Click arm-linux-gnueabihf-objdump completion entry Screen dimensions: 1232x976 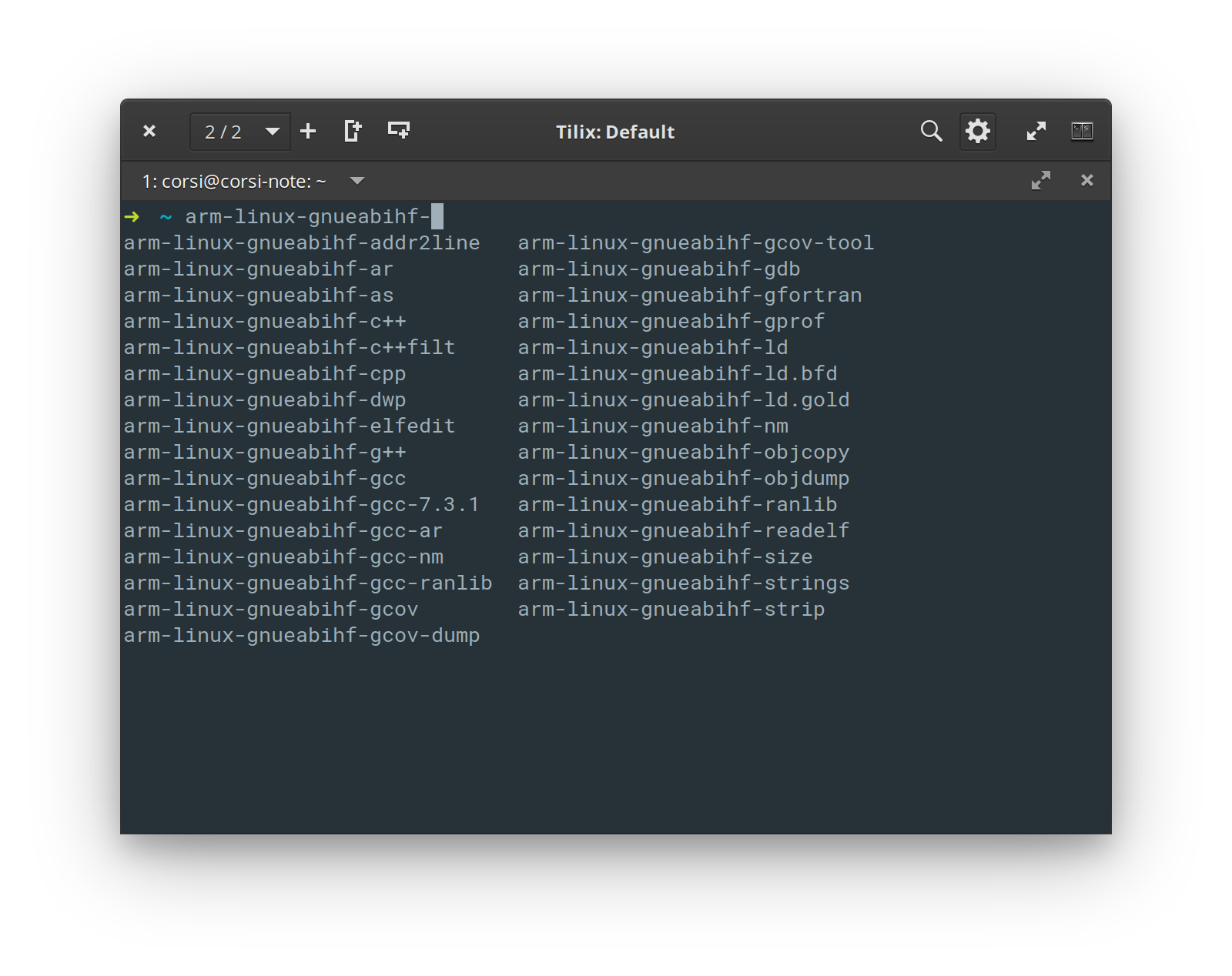click(684, 479)
